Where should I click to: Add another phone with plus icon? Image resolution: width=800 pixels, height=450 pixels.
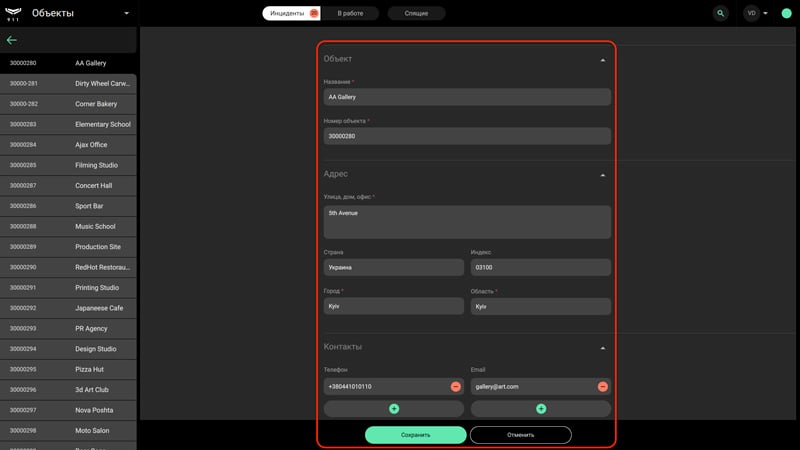click(x=394, y=409)
